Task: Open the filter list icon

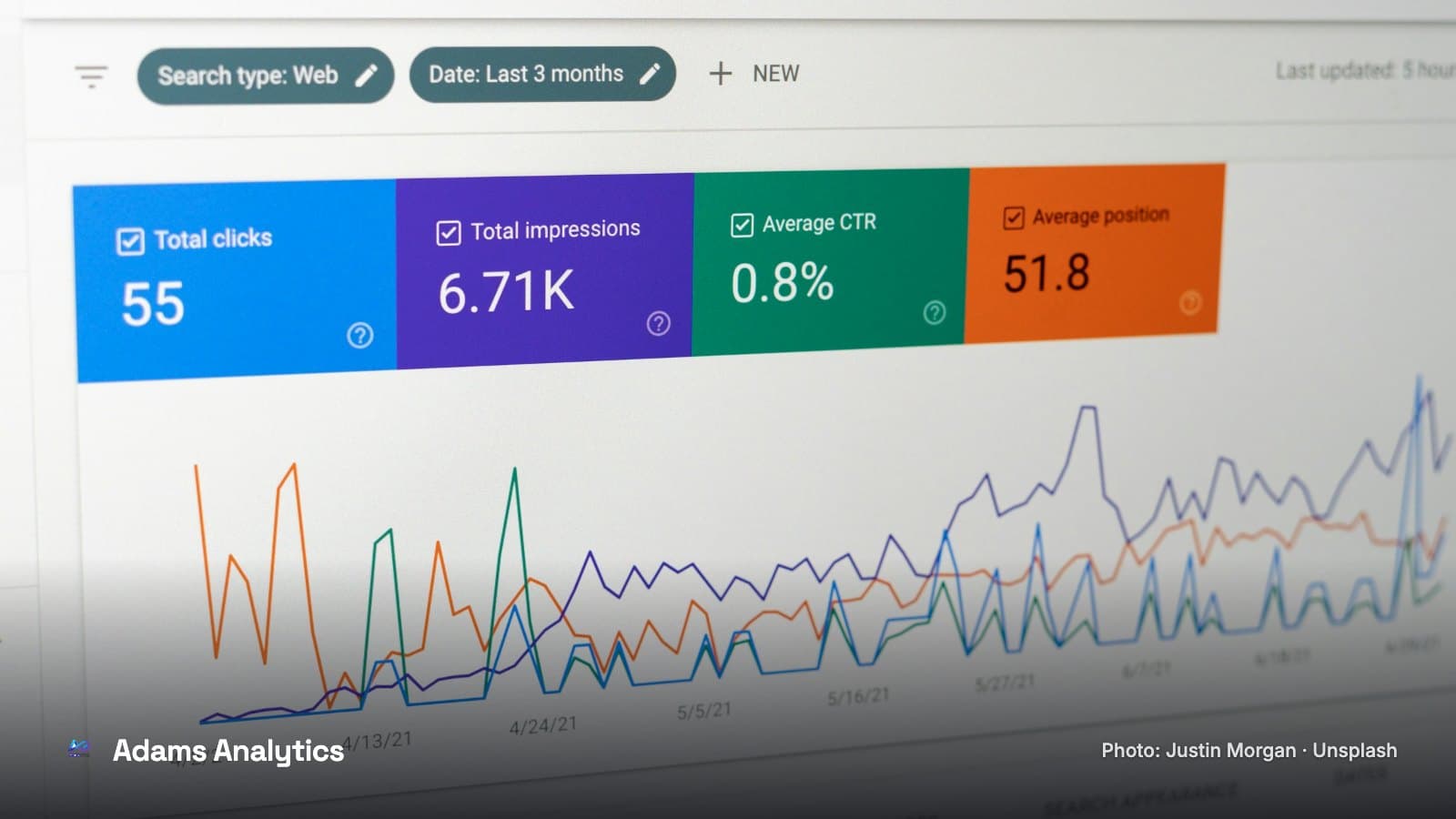Action: pyautogui.click(x=91, y=76)
